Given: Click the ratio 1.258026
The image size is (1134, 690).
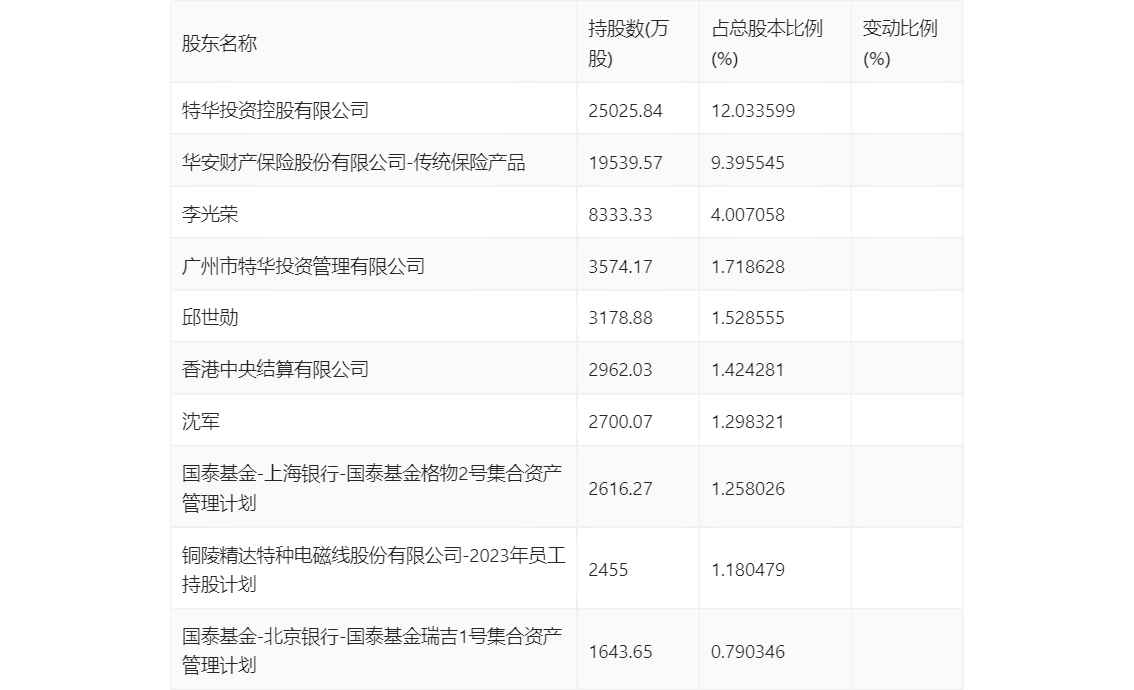Looking at the screenshot, I should tap(748, 489).
